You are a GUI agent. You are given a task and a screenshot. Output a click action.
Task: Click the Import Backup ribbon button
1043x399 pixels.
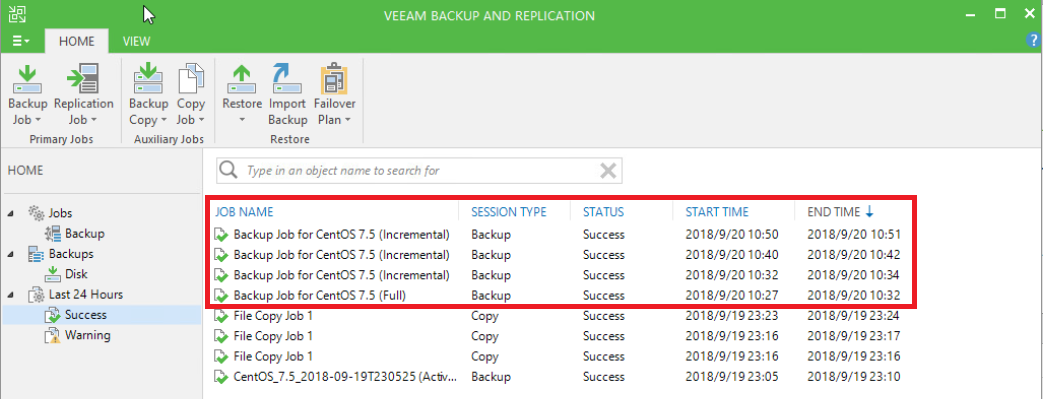(x=287, y=95)
